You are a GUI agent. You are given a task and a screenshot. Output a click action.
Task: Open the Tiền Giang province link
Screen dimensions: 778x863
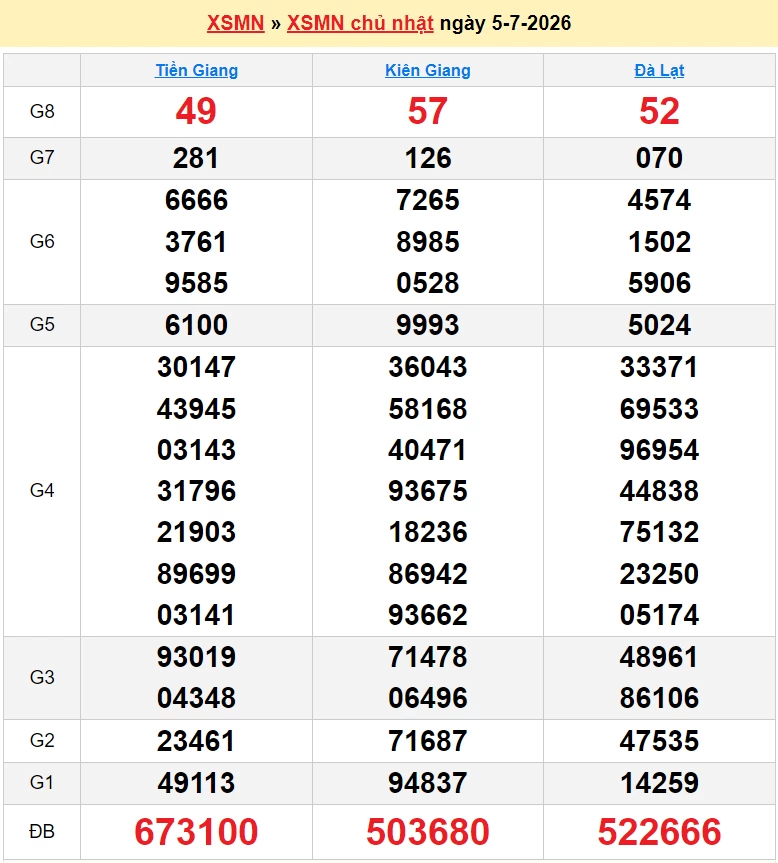(x=196, y=70)
